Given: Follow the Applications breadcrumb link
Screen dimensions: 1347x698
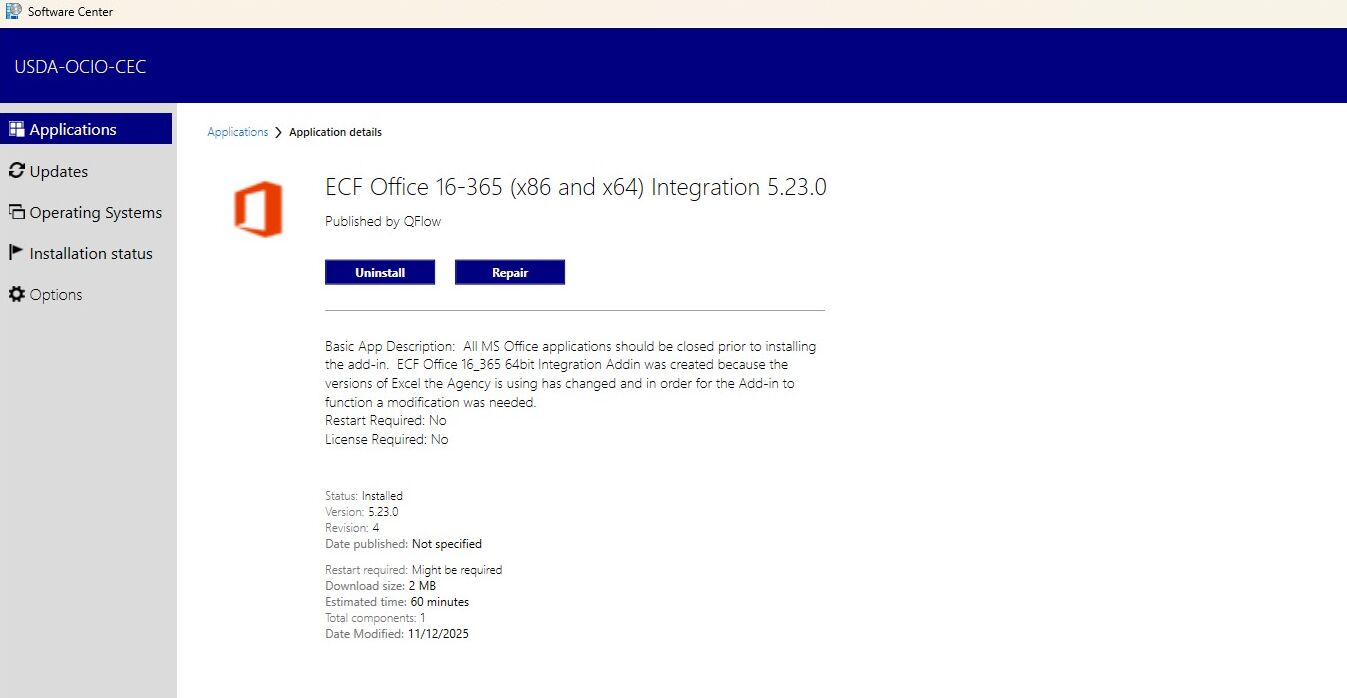Looking at the screenshot, I should point(238,132).
